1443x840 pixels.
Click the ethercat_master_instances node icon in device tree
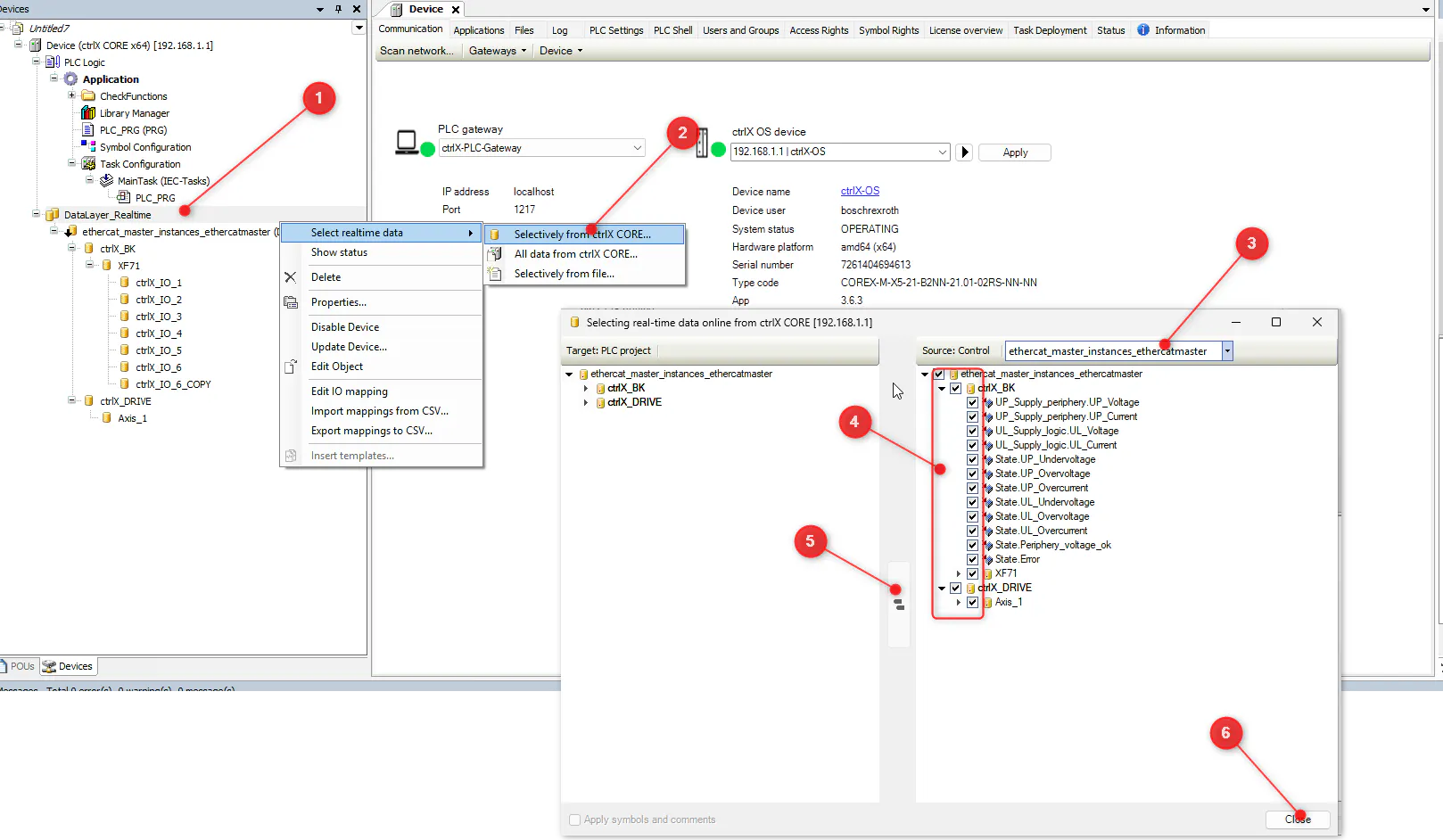coord(70,231)
